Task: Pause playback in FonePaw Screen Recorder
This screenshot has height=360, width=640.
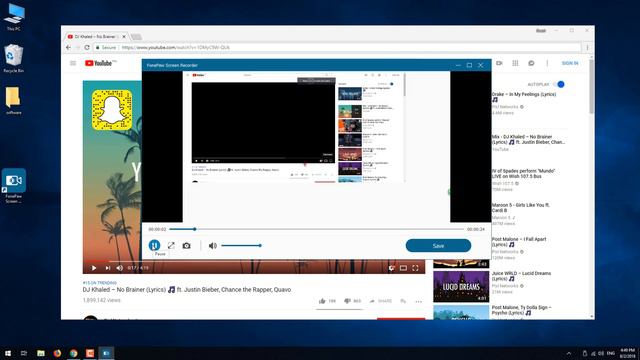Action: [x=154, y=245]
